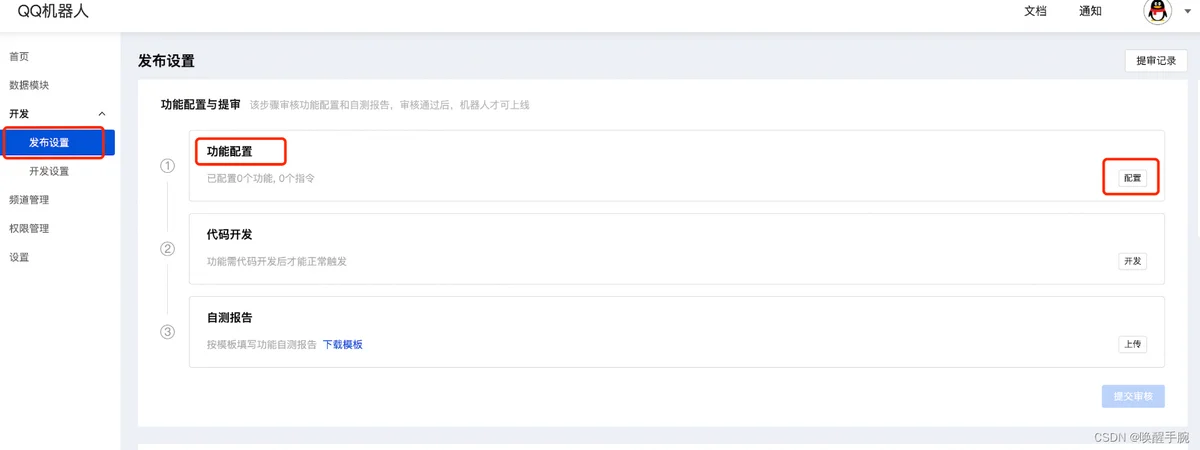Open 文档 in the top bar

pos(1036,11)
